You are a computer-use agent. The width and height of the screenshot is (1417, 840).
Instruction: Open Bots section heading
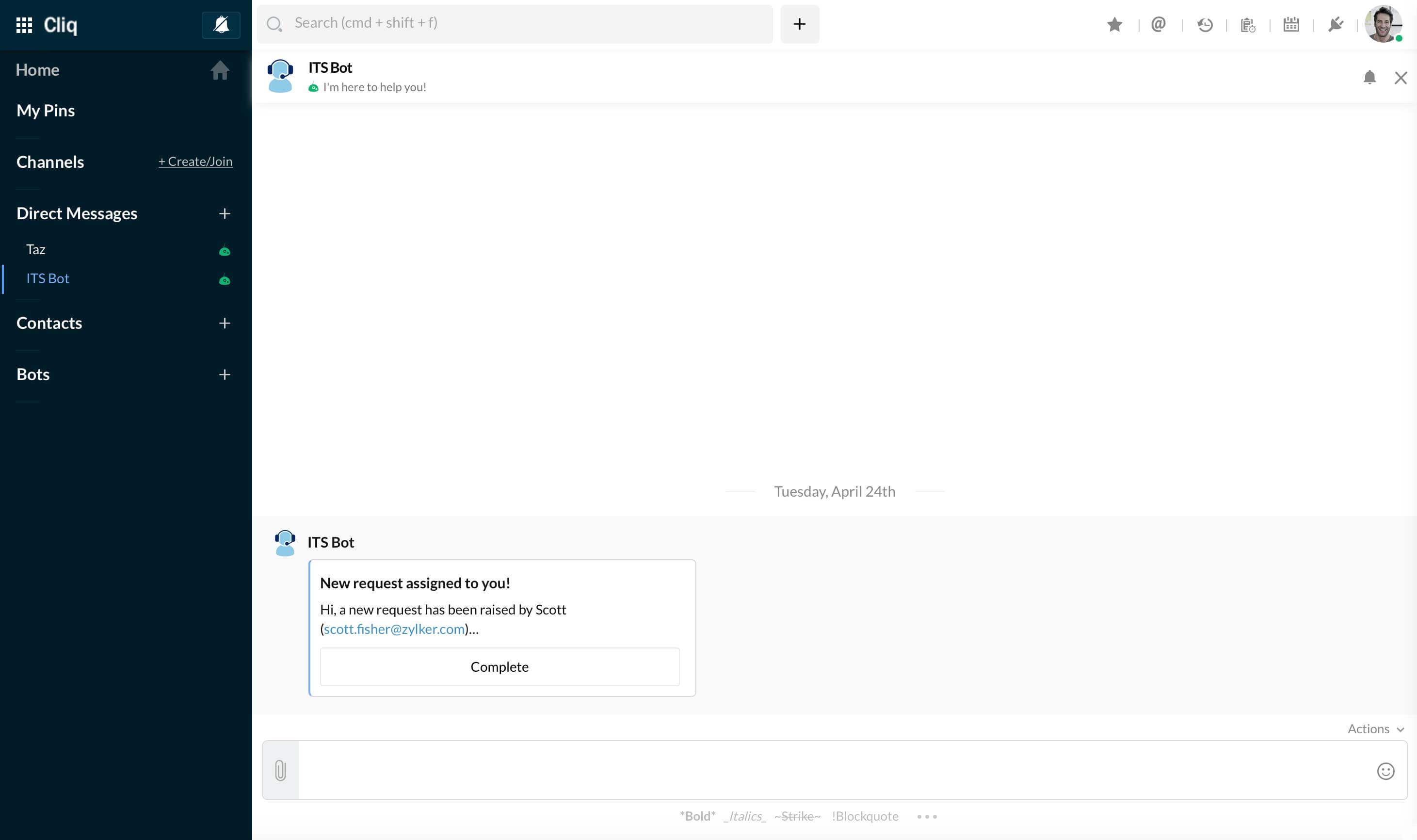point(33,375)
